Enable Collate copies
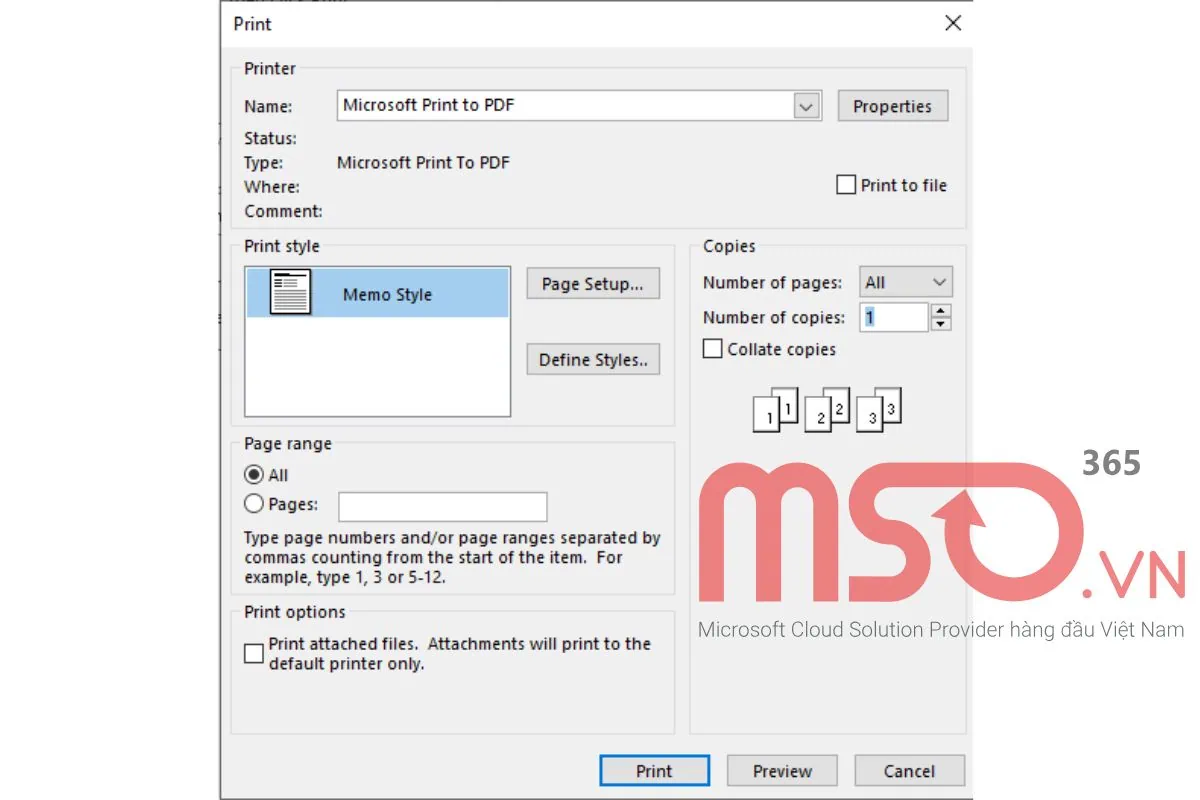The width and height of the screenshot is (1200, 800). 712,348
